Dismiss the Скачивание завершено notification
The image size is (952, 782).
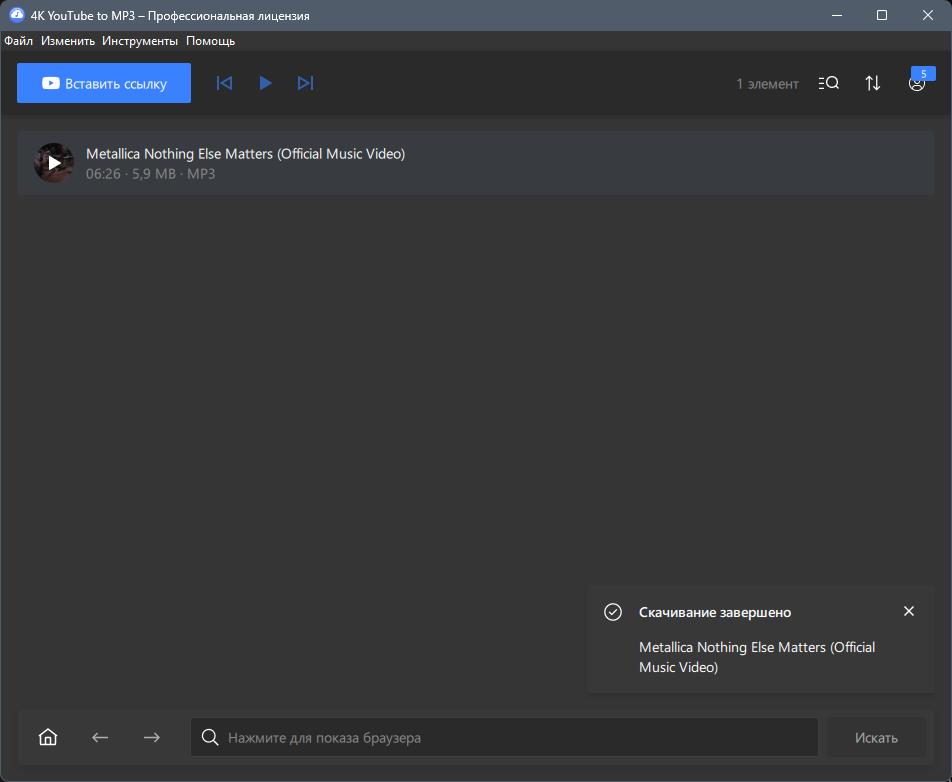(x=908, y=611)
